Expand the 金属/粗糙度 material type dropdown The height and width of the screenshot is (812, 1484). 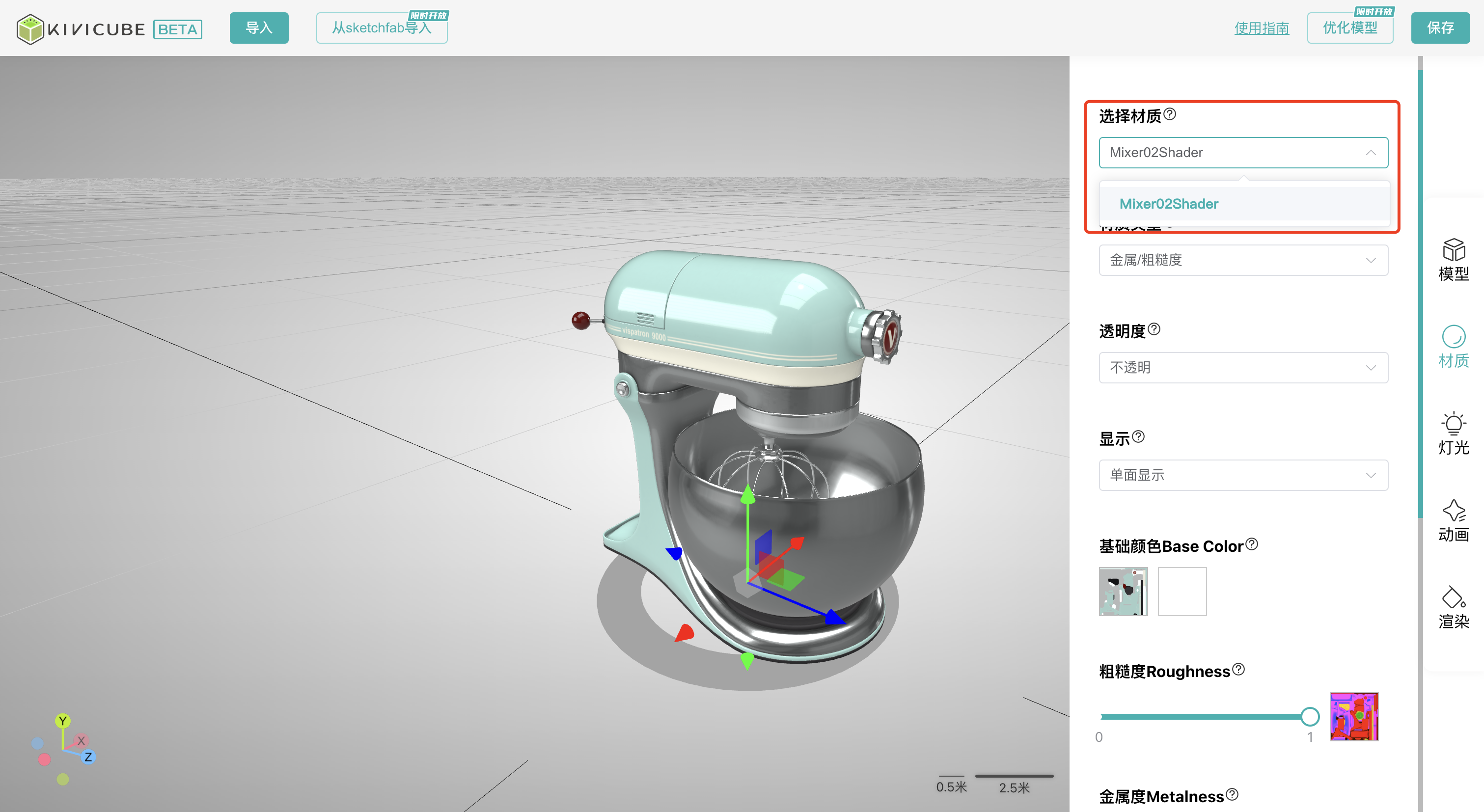[x=1243, y=260]
